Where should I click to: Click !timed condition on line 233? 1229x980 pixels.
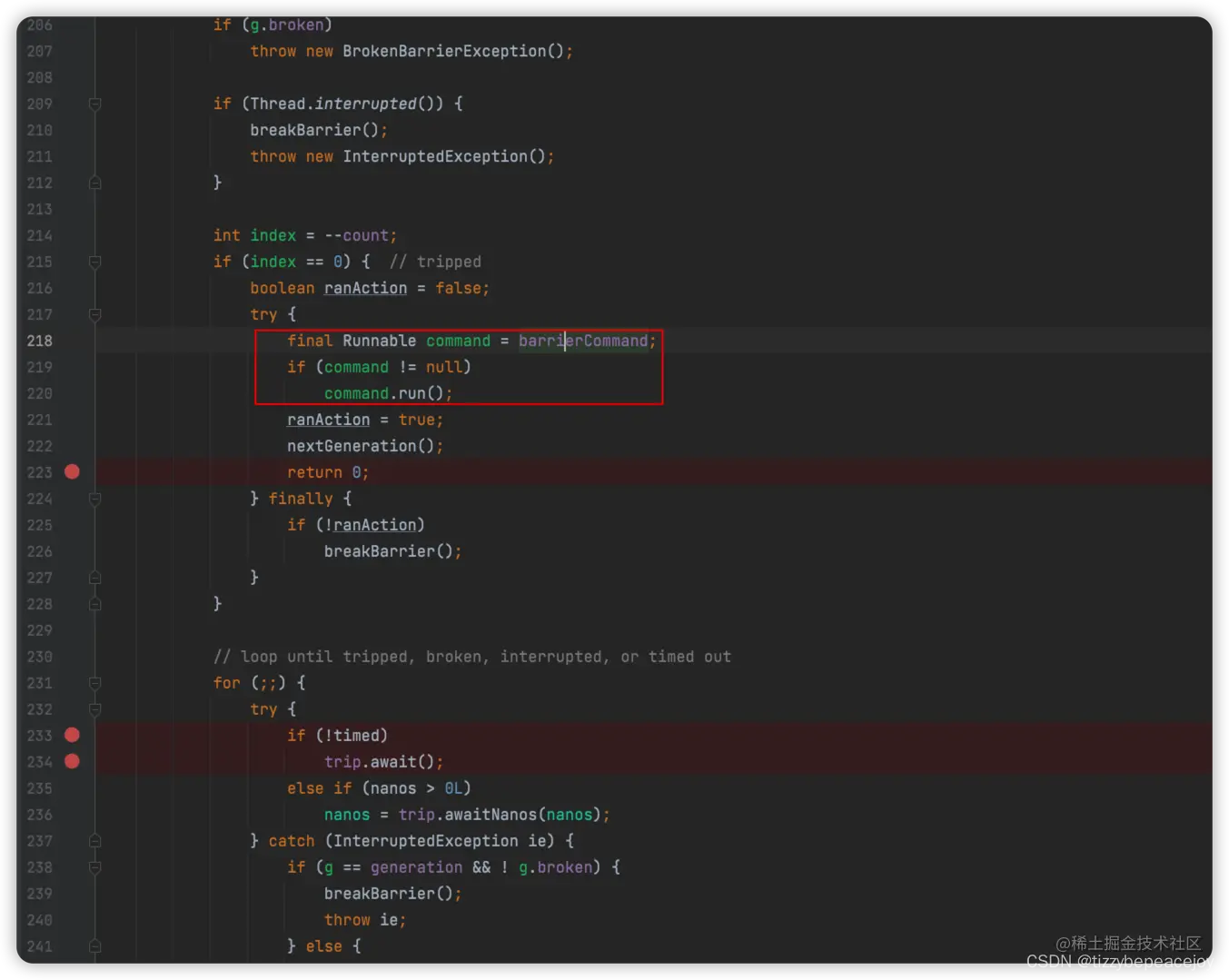(x=352, y=736)
